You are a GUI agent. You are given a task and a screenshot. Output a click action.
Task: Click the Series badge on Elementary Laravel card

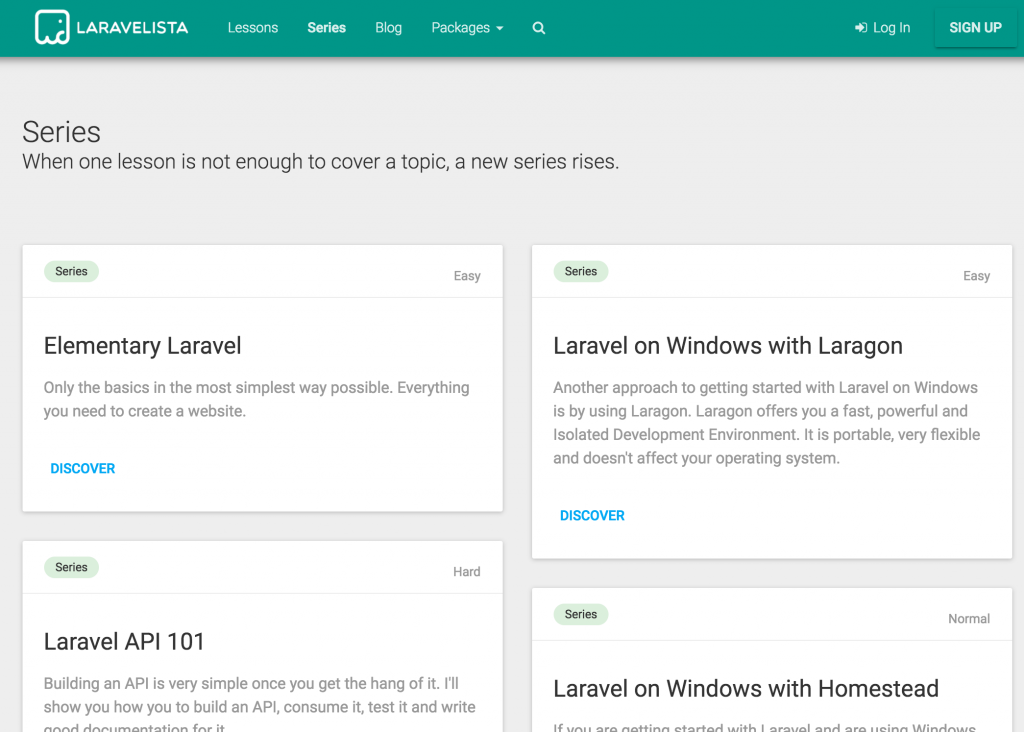click(x=71, y=271)
